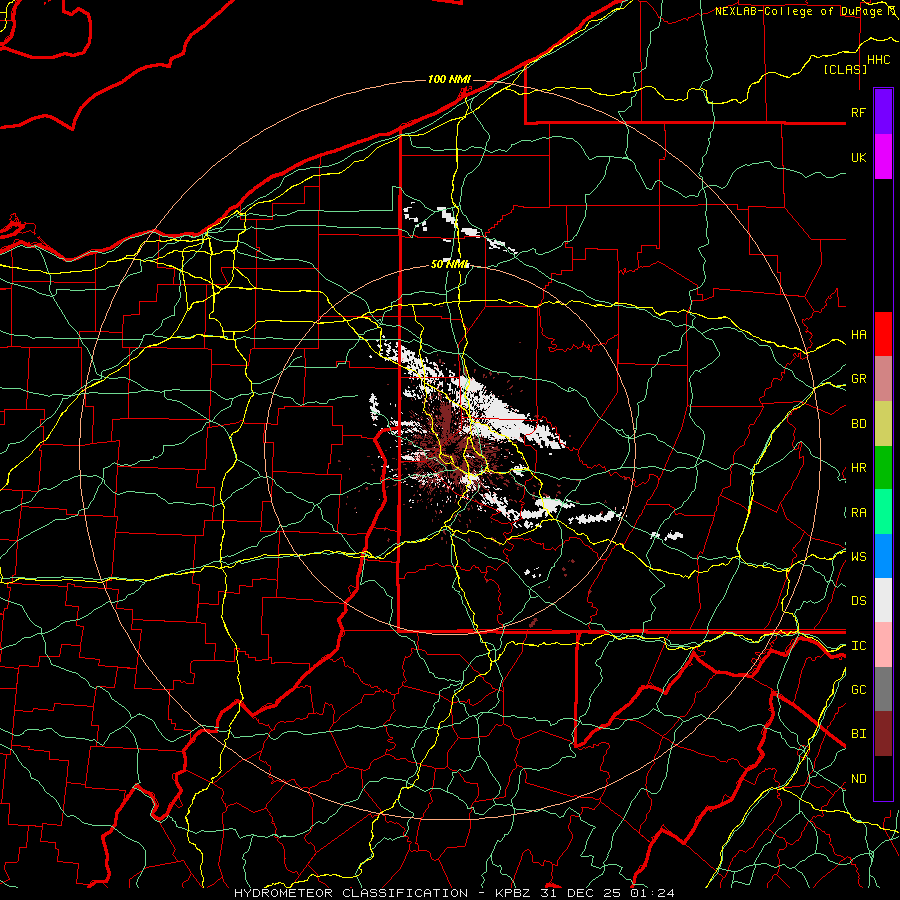Click the 'WS' legend label

coord(858,556)
